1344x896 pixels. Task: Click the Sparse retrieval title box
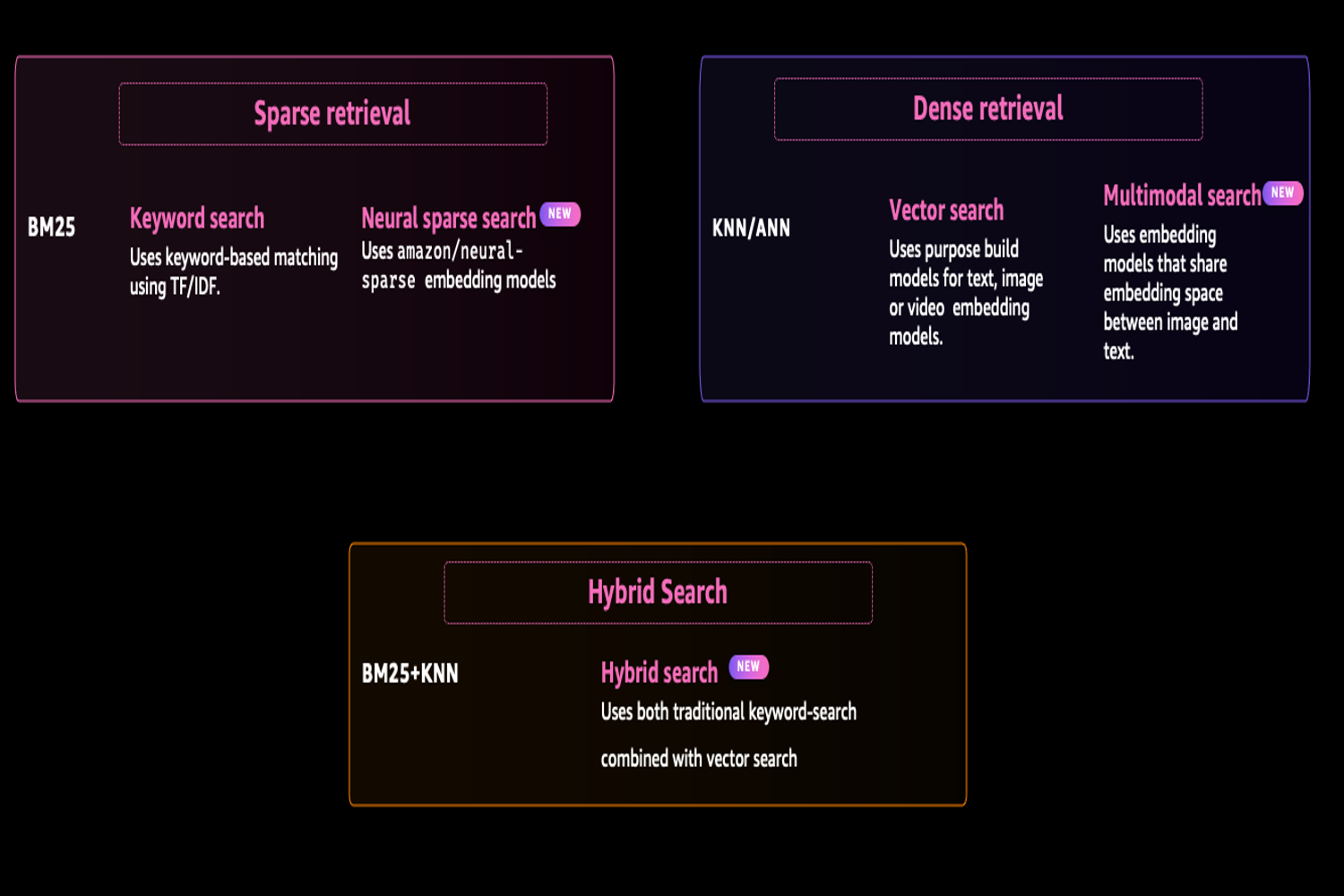(332, 114)
